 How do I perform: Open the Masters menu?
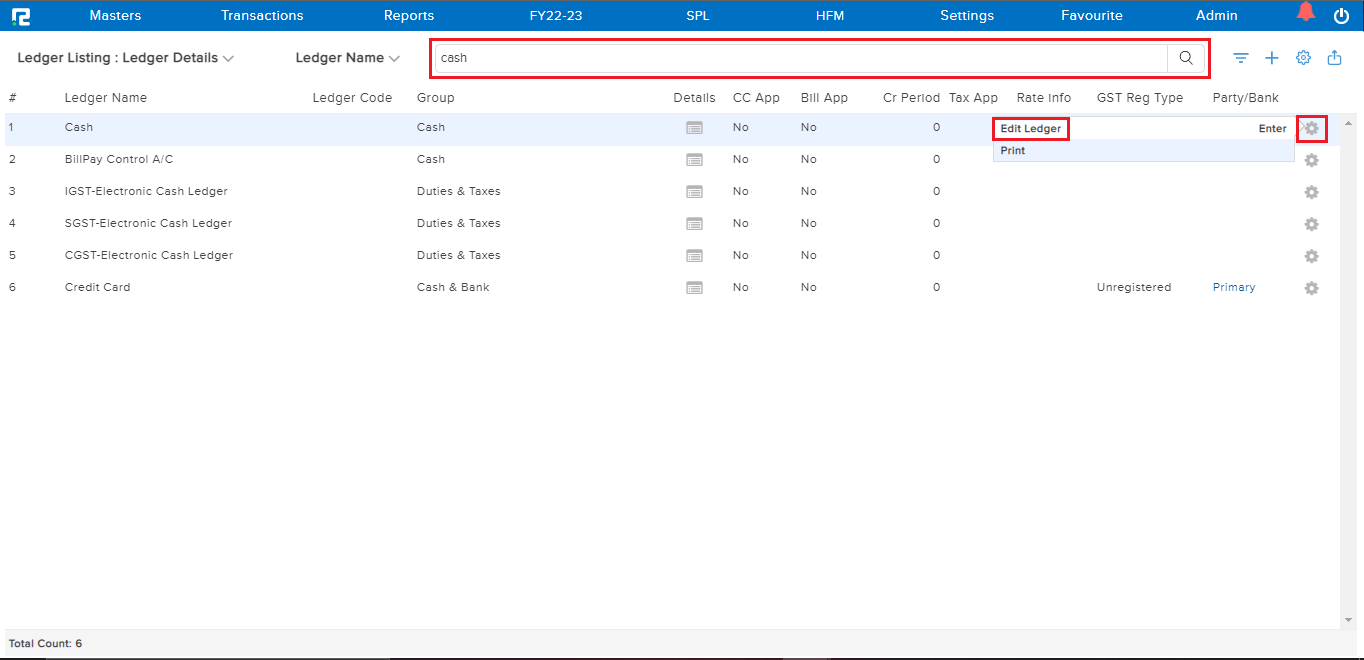(x=115, y=15)
